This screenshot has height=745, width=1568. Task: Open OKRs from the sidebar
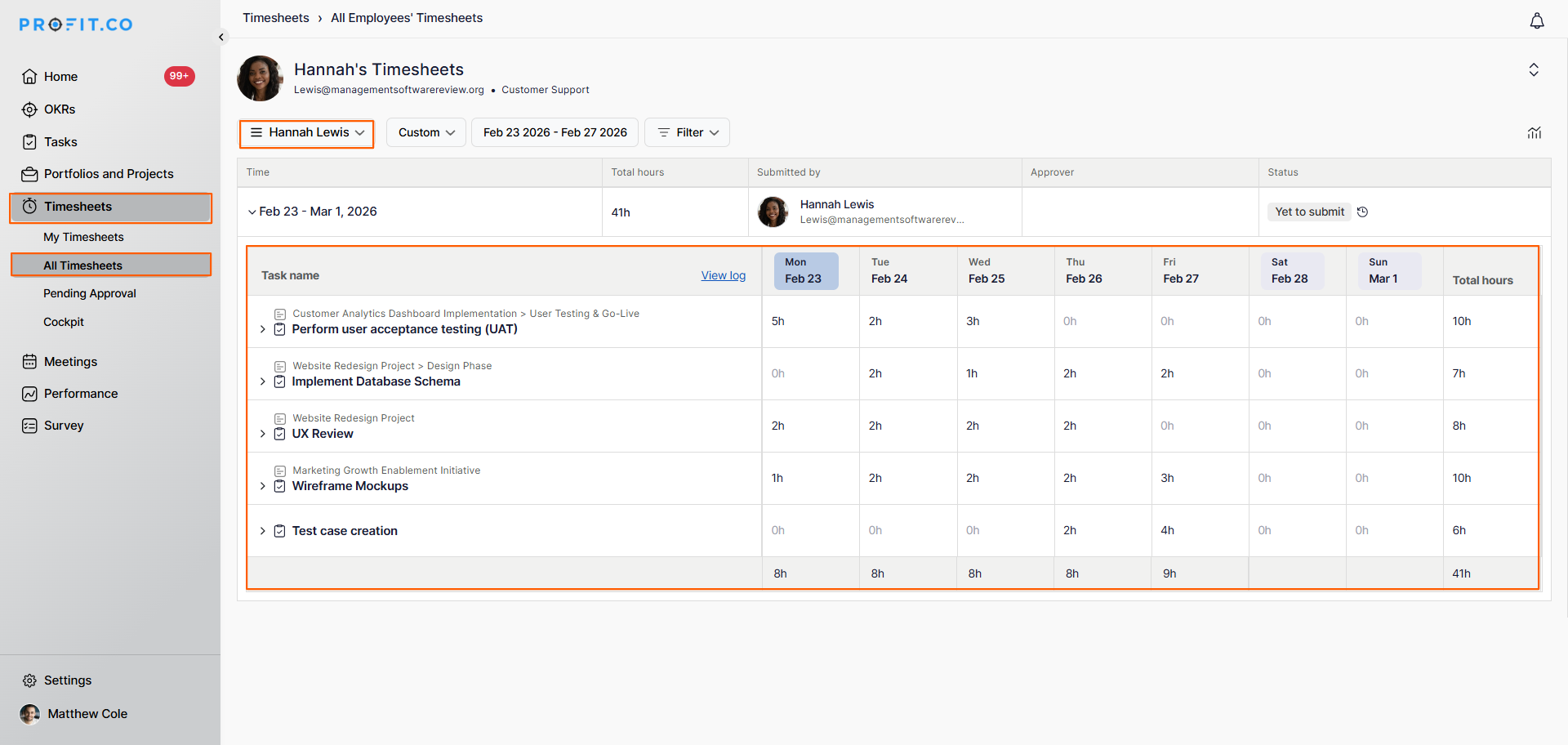click(x=60, y=109)
